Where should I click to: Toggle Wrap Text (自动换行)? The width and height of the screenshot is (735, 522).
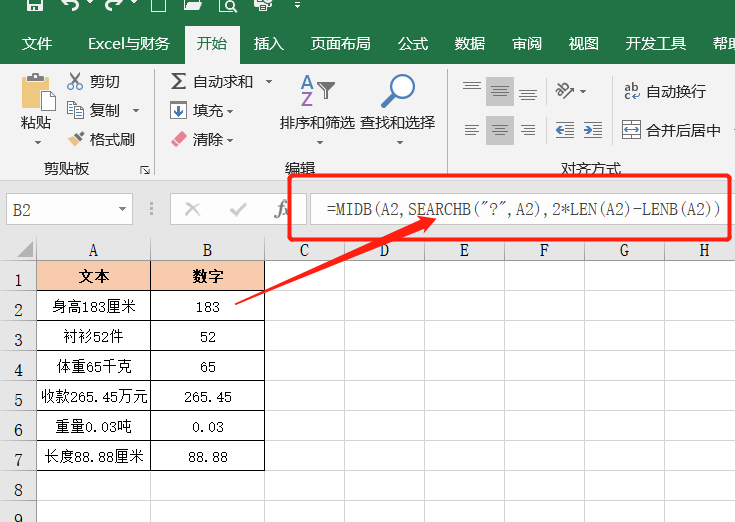coord(665,91)
